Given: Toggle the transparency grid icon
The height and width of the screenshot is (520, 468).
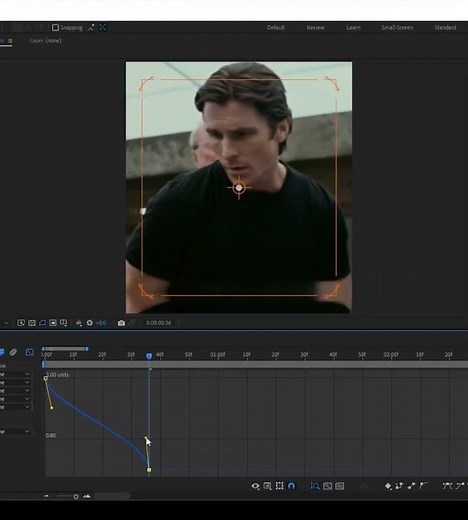Looking at the screenshot, I should pos(32,323).
